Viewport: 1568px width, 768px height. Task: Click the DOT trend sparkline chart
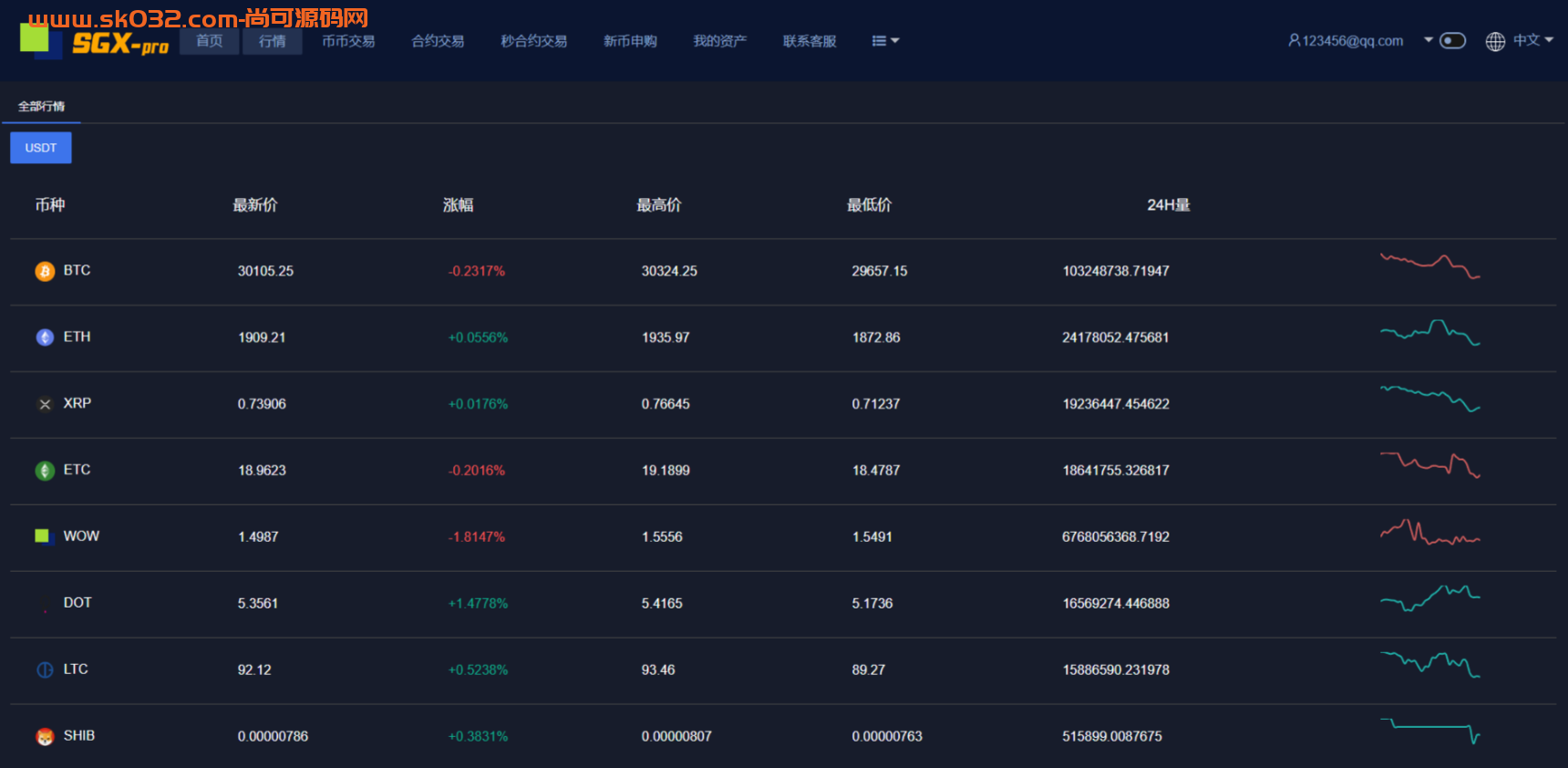pos(1430,598)
